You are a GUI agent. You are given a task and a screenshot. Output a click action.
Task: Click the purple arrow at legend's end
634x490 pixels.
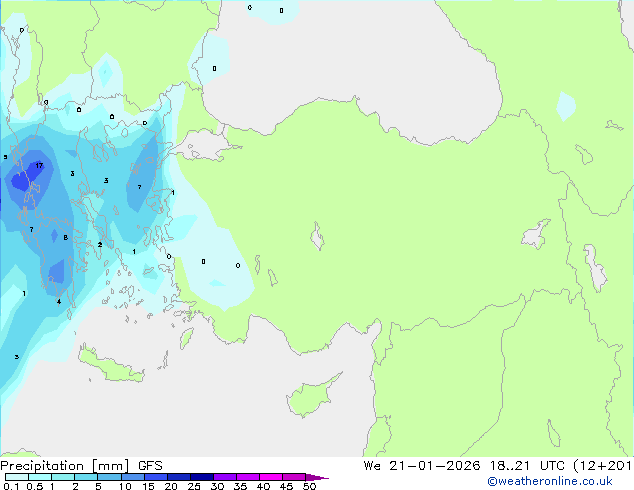[317, 477]
